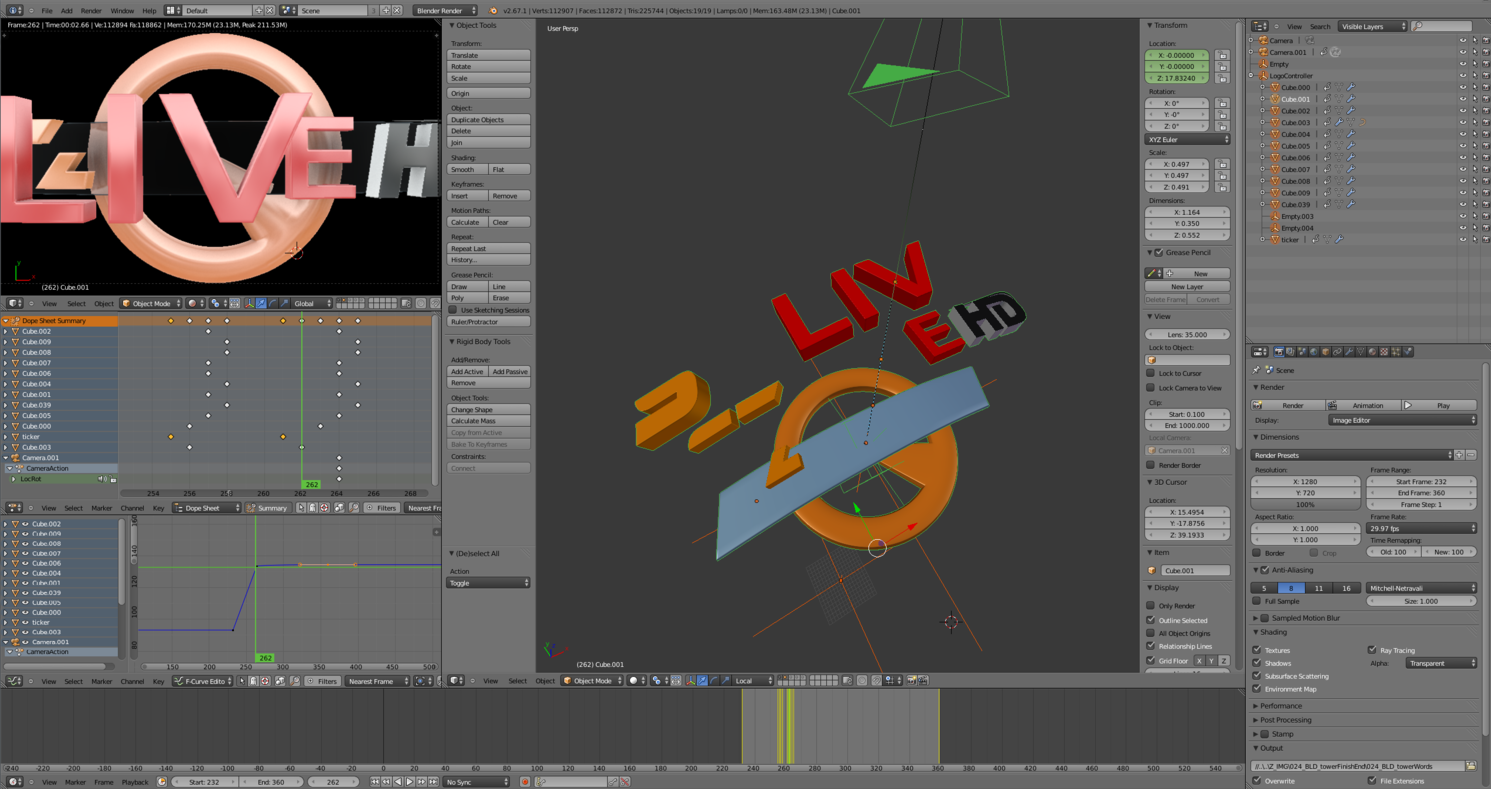Click the Smooth shading button
The width and height of the screenshot is (1491, 789).
click(x=467, y=170)
